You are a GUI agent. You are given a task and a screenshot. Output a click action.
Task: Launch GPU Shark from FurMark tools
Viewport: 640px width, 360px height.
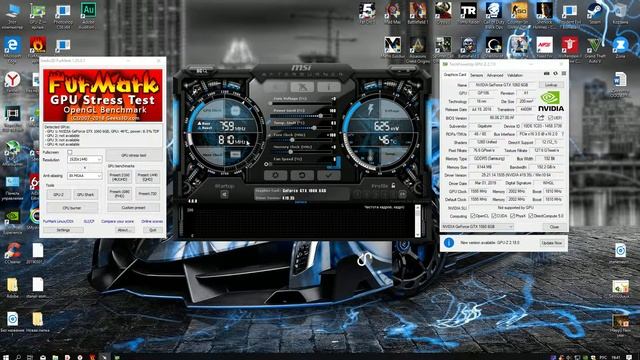pos(85,195)
